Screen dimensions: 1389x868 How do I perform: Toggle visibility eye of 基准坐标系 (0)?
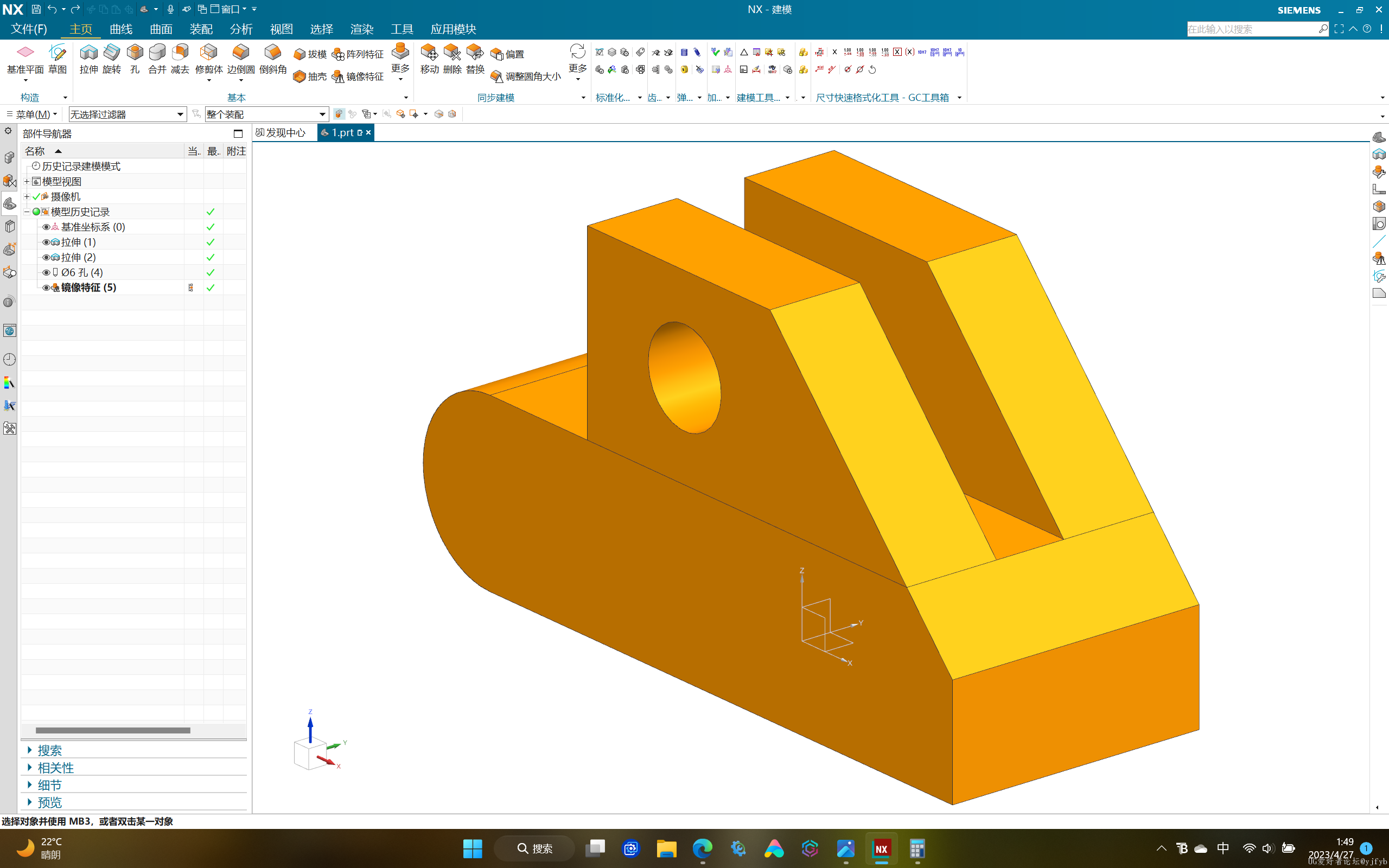(47, 227)
